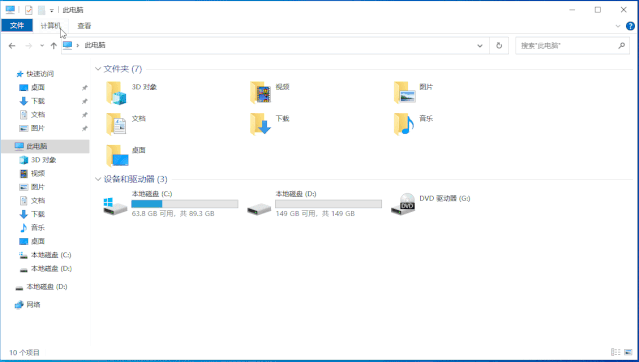Open the 文件 menu tab
This screenshot has width=639, height=362.
[x=17, y=26]
